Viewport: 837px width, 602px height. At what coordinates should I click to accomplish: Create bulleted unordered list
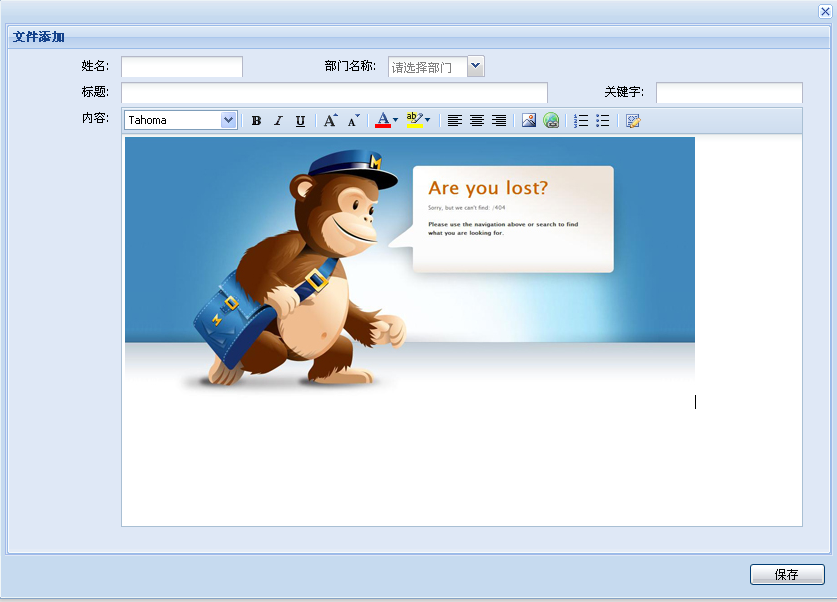point(603,121)
